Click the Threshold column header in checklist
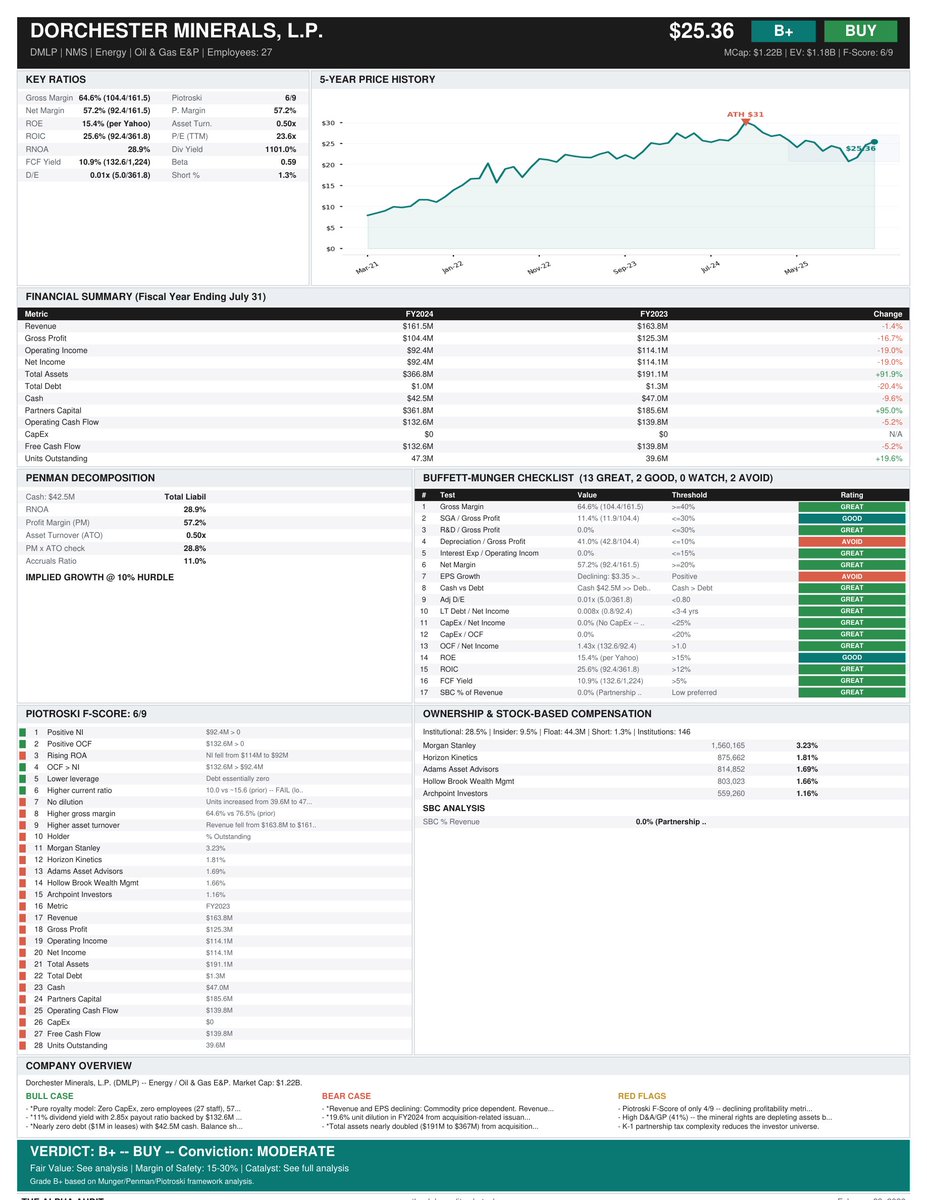 689,494
